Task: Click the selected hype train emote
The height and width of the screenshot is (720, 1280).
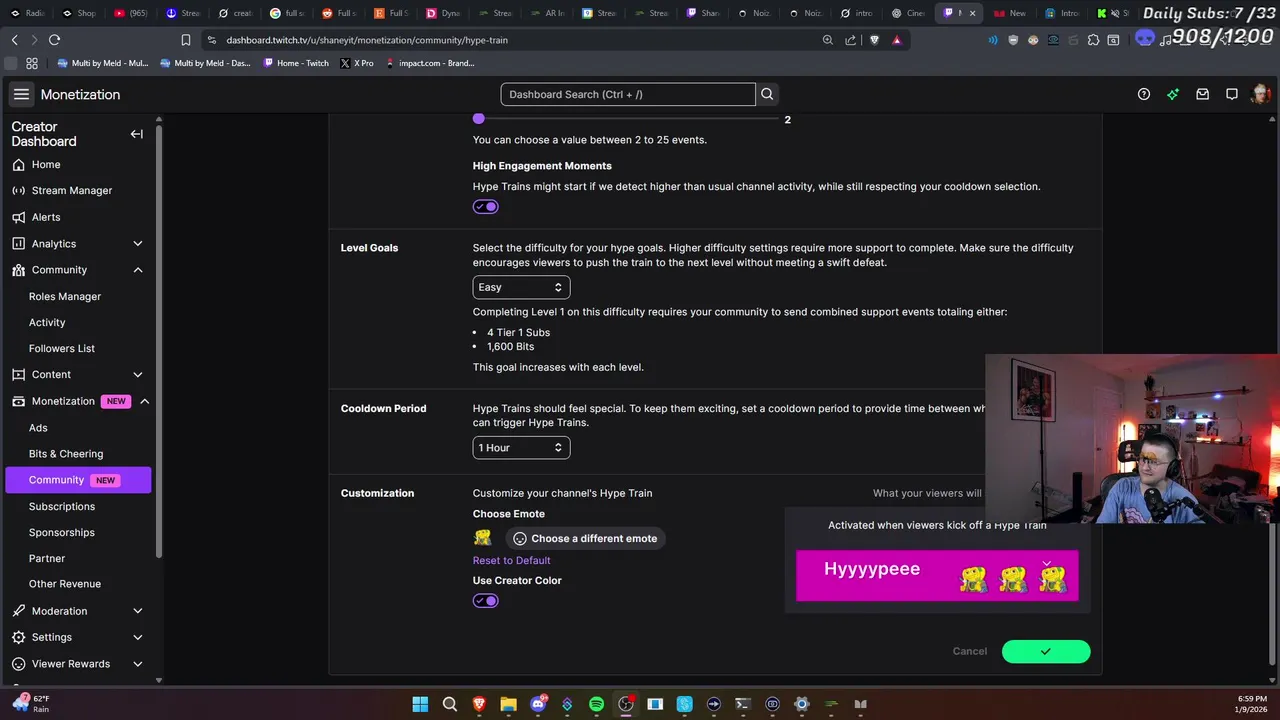Action: pos(483,538)
